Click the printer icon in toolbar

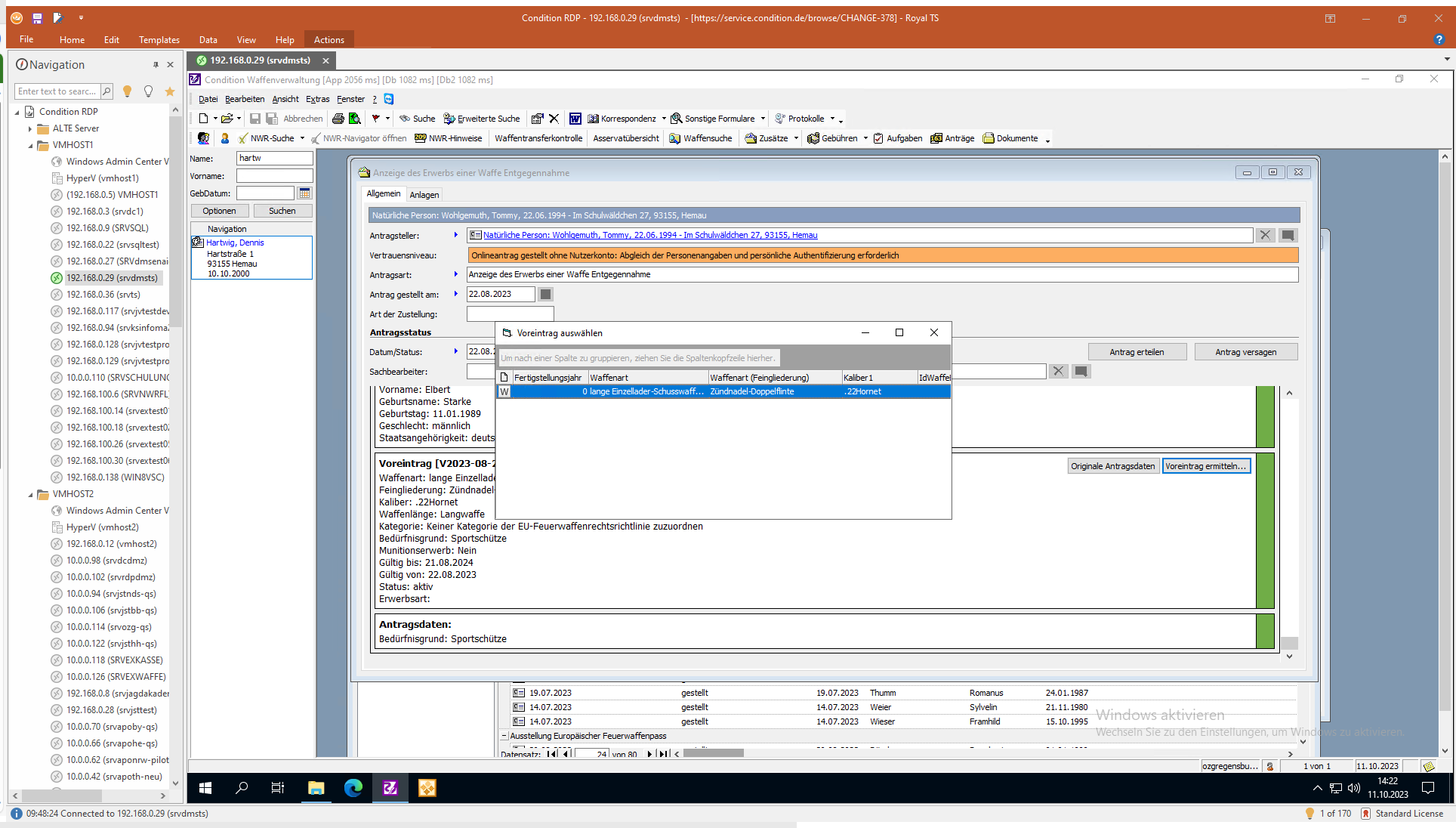click(x=338, y=119)
